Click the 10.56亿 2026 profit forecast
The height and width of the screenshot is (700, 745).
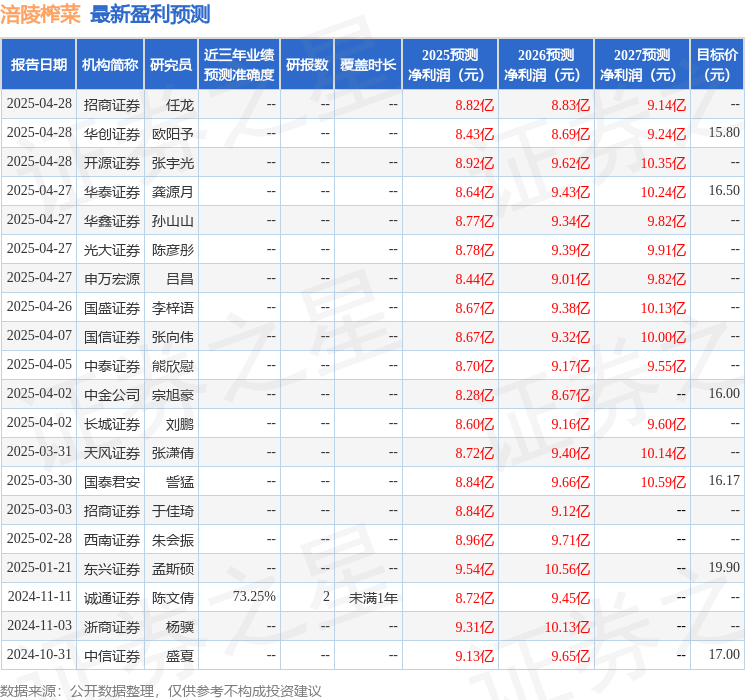(567, 569)
